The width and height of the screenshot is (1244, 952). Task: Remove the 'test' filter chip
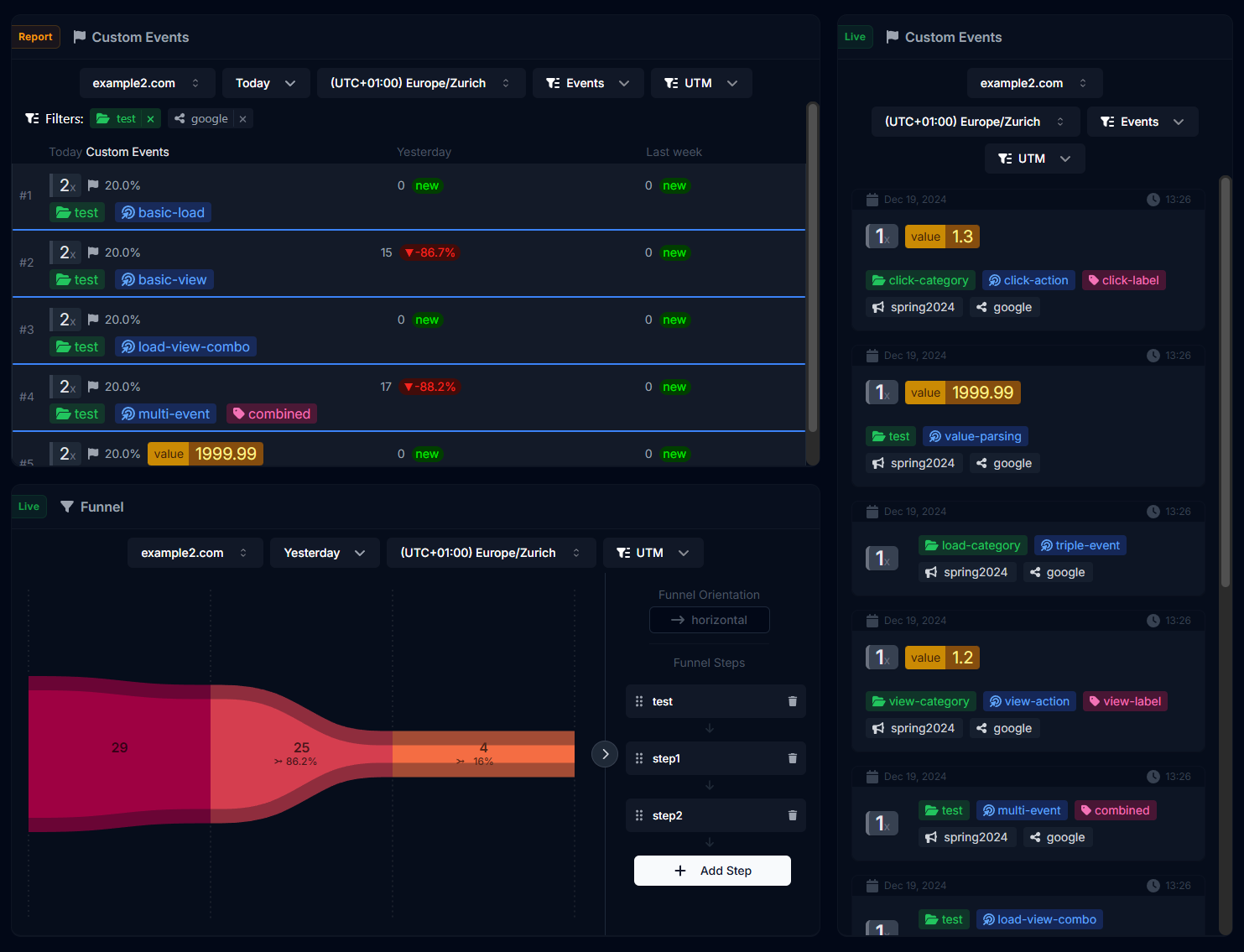(151, 119)
